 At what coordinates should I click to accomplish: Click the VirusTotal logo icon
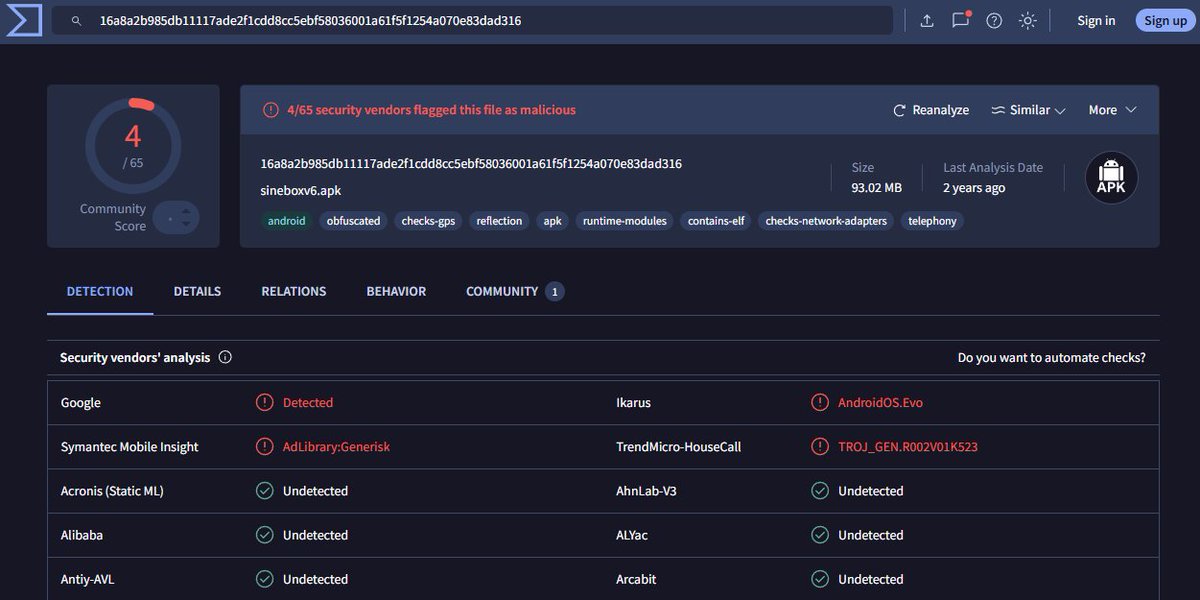coord(23,20)
